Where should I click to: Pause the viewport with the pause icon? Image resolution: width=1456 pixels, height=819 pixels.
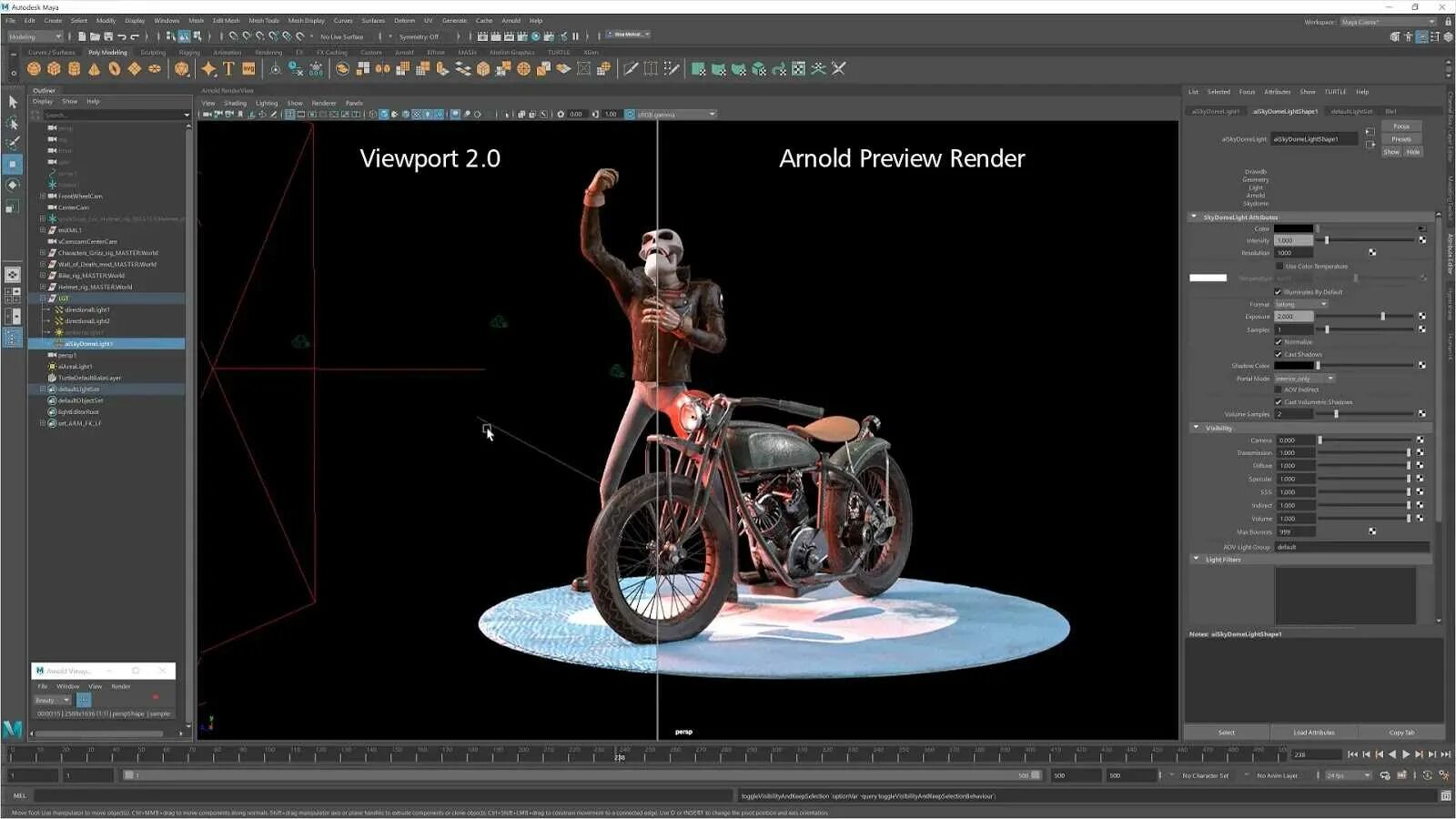575,36
